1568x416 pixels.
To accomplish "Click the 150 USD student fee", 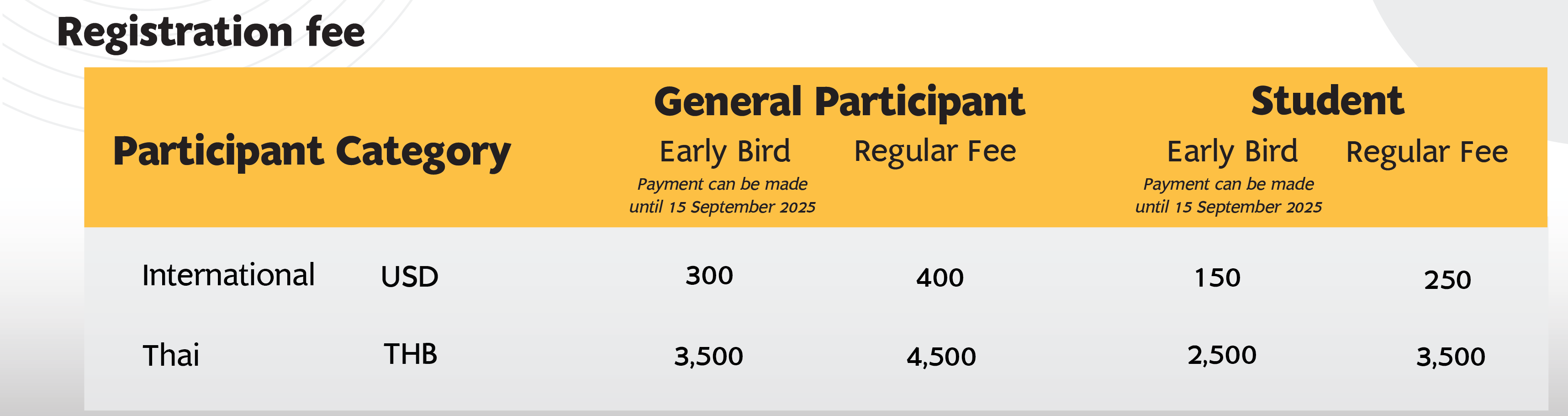I will [1217, 278].
